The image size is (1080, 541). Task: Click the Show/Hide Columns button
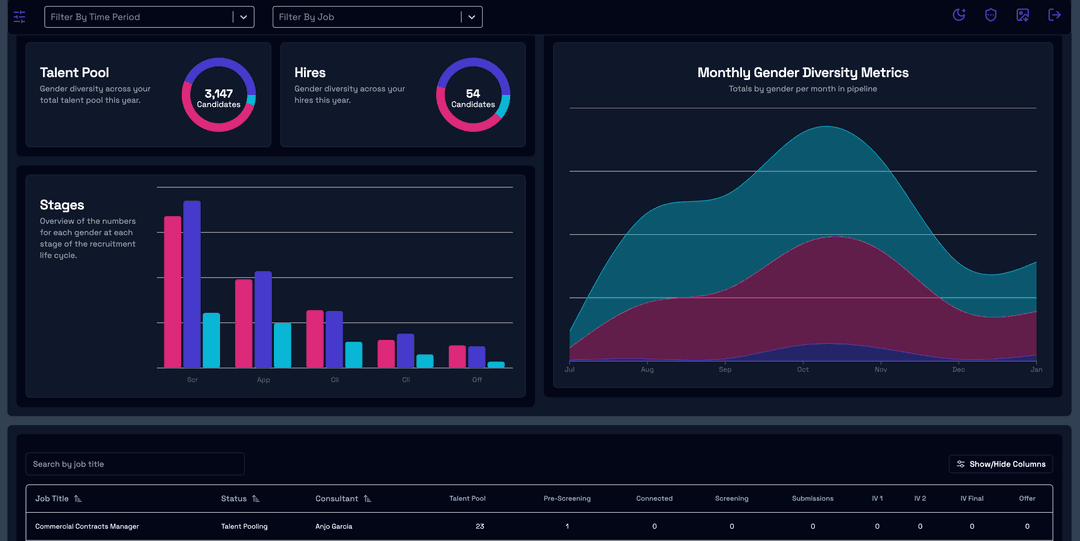tap(1001, 464)
